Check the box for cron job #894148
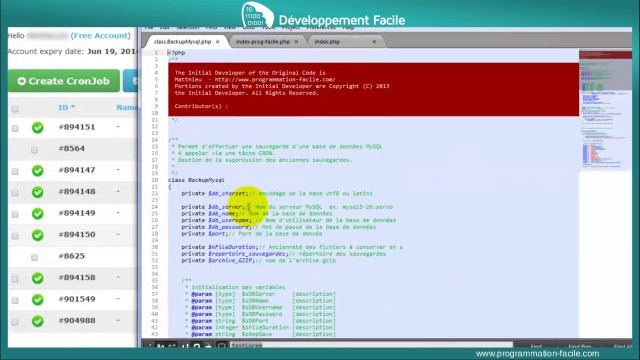 point(15,193)
